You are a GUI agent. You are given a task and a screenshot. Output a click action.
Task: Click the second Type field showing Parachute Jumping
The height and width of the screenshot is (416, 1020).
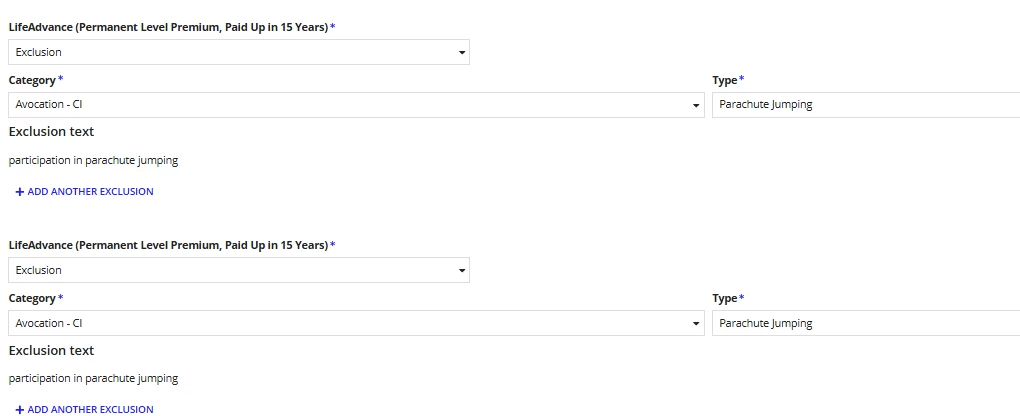[x=866, y=324]
